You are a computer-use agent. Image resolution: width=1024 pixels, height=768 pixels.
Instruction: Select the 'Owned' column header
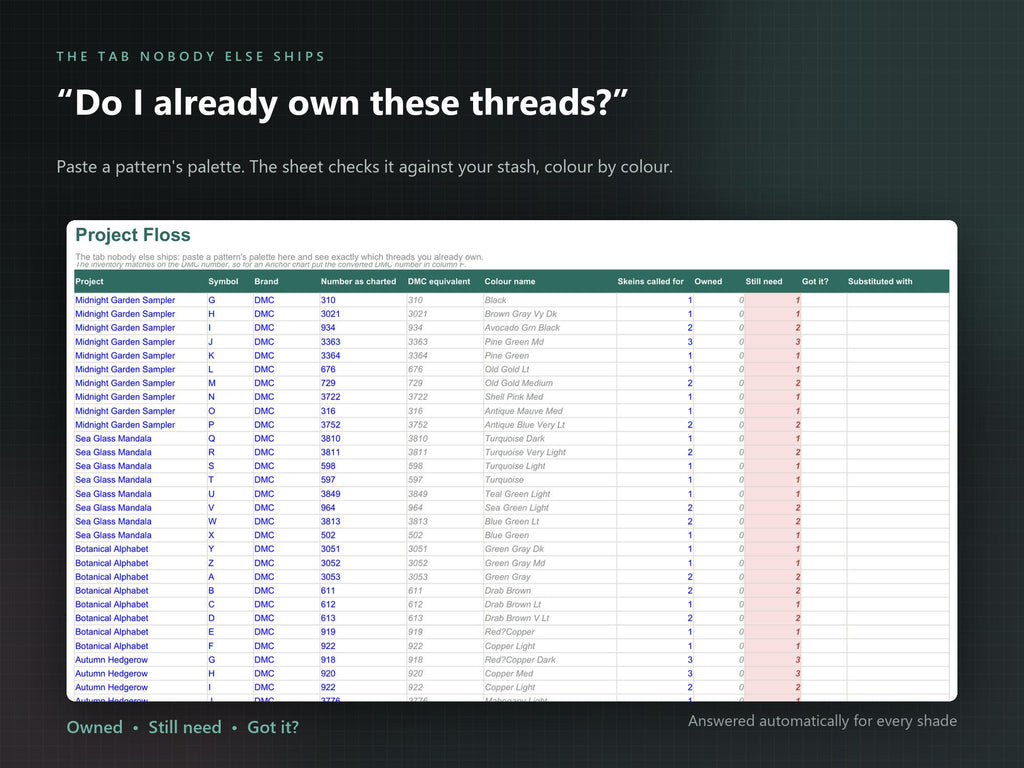tap(709, 281)
